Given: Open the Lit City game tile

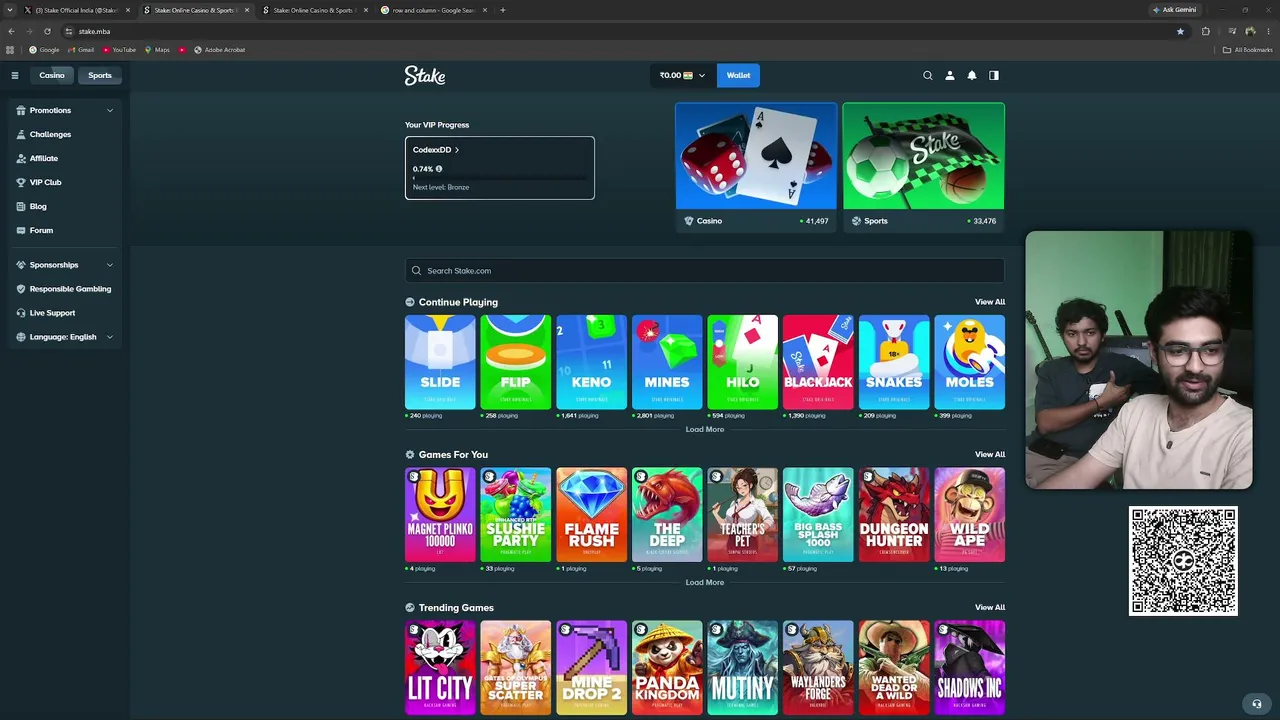Looking at the screenshot, I should click(440, 668).
